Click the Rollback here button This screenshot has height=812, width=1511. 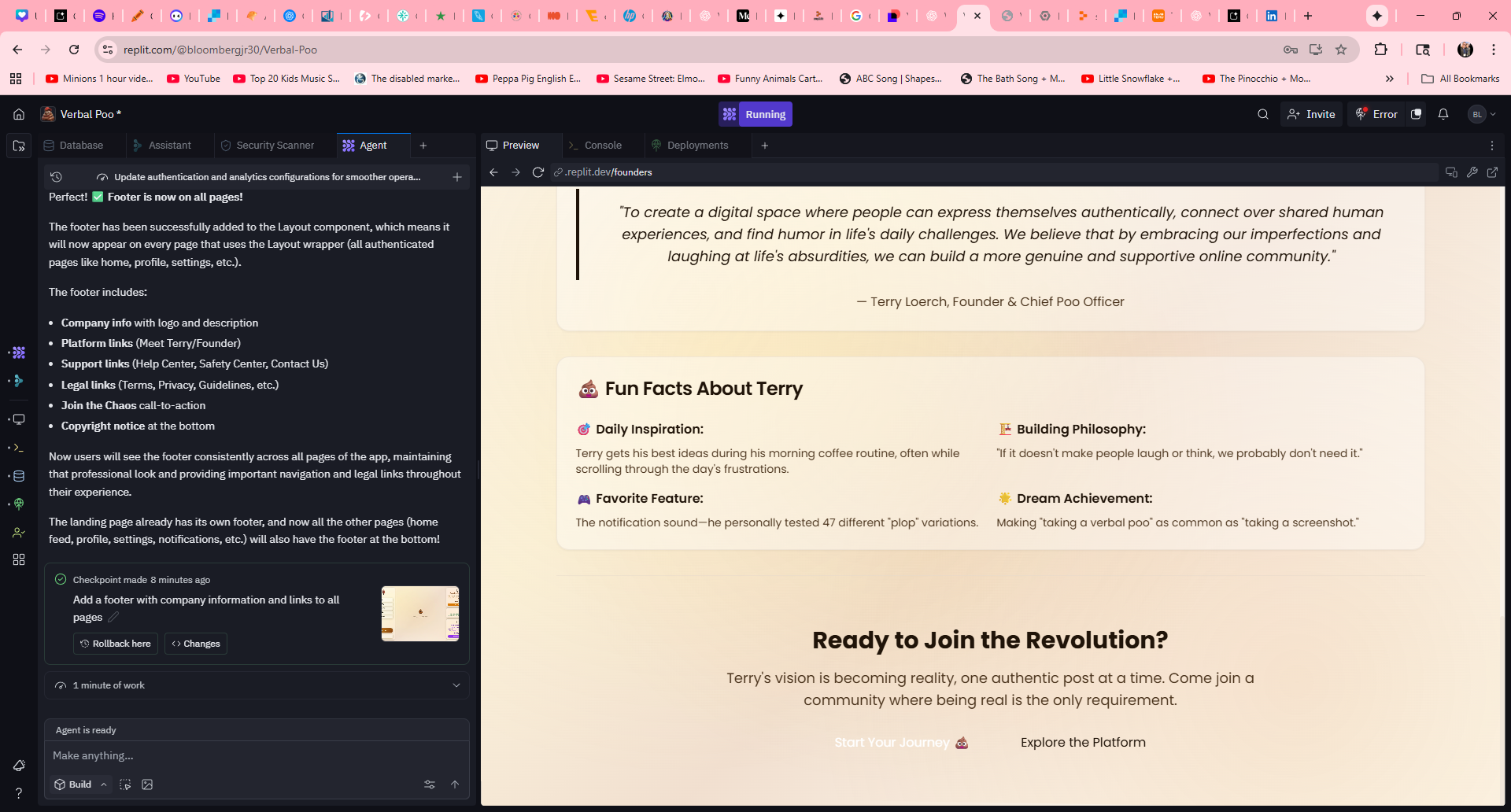click(116, 644)
